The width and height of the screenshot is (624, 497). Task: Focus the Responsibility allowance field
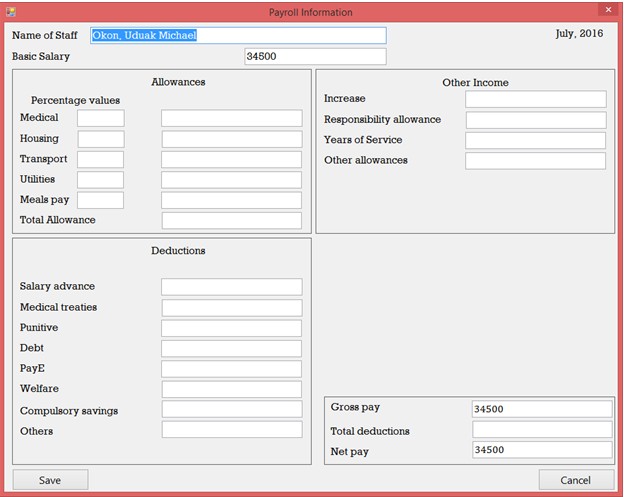click(536, 120)
